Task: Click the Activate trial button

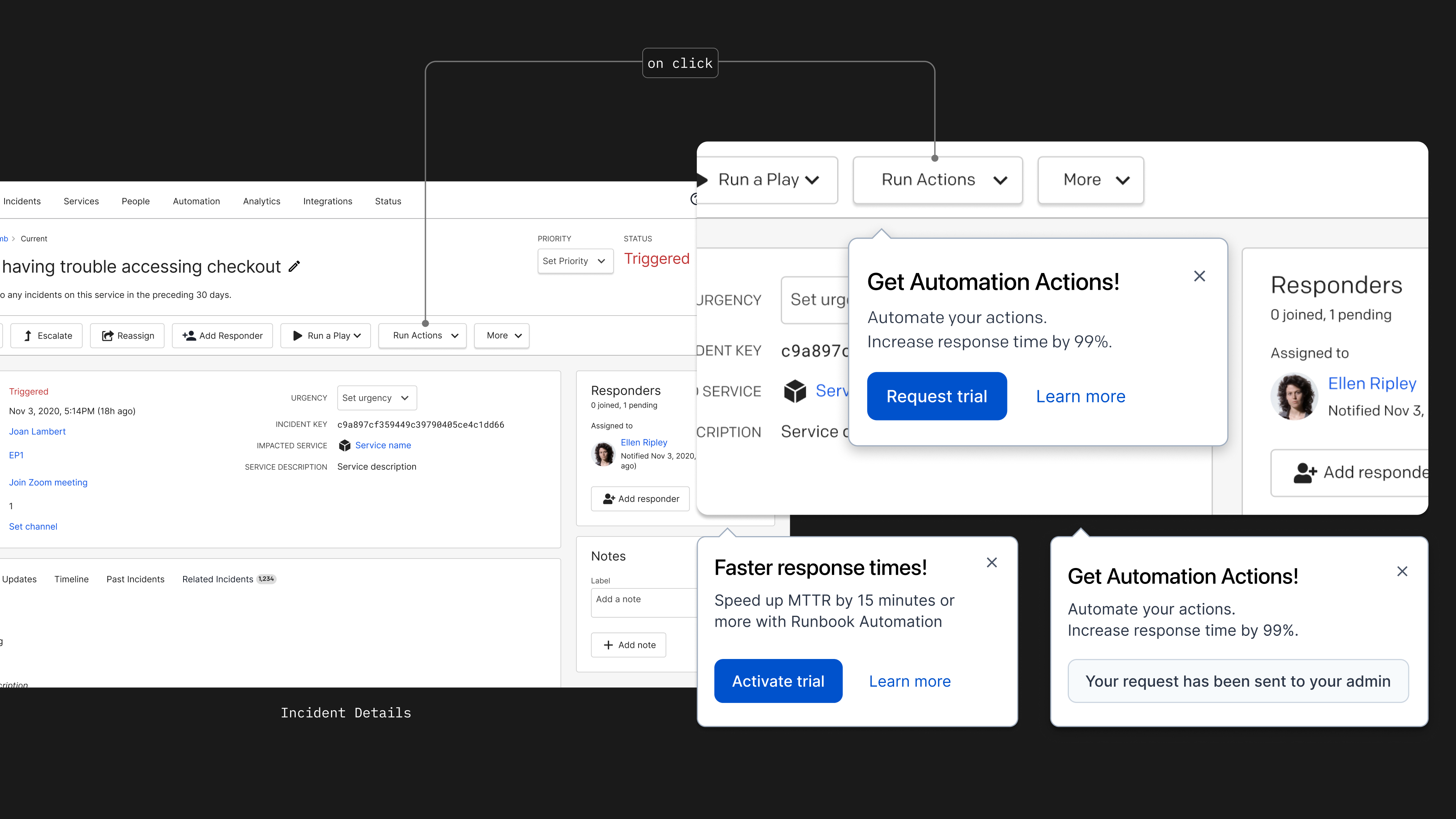Action: click(778, 681)
